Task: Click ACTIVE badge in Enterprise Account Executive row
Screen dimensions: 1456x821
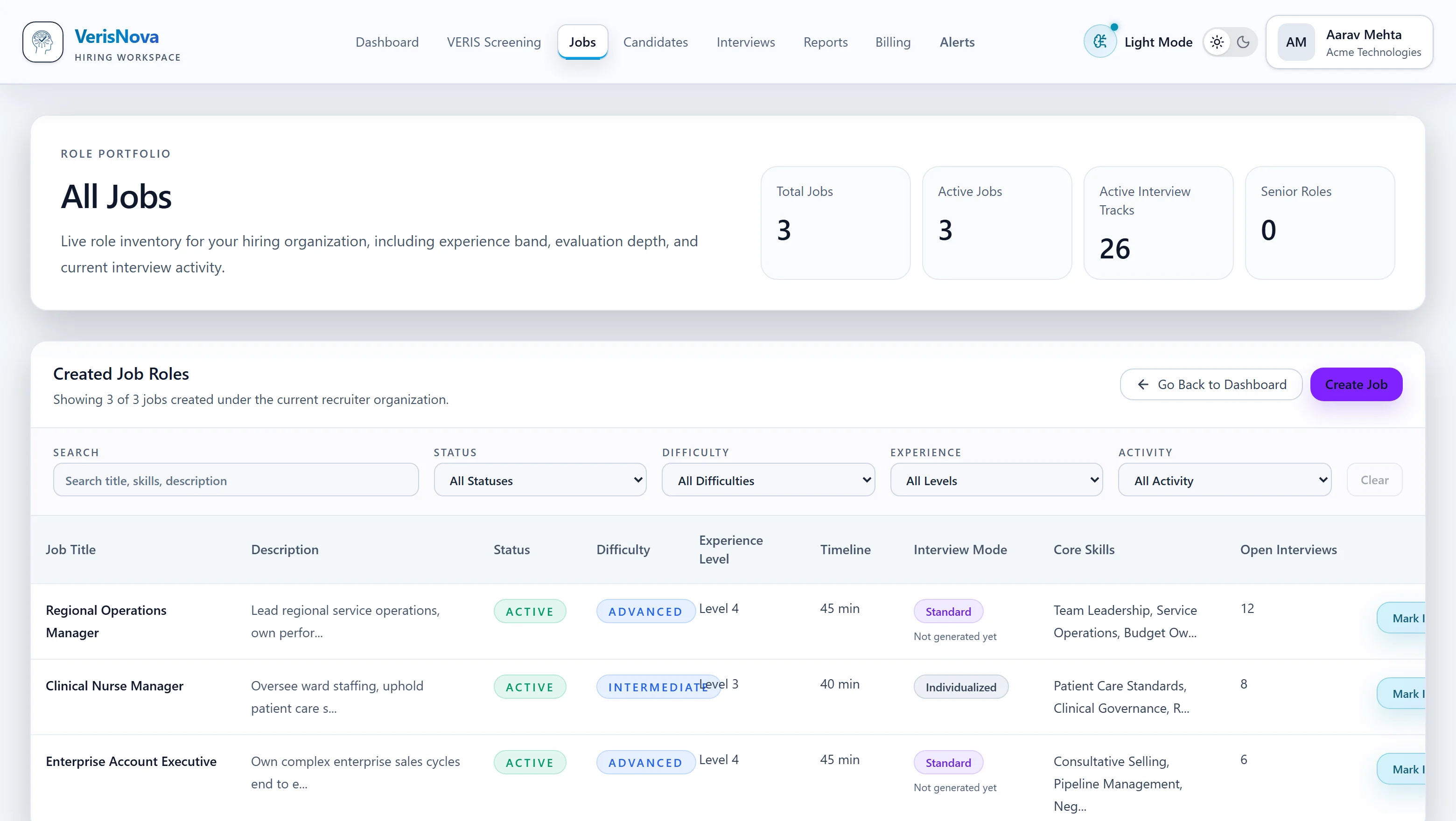Action: tap(530, 762)
